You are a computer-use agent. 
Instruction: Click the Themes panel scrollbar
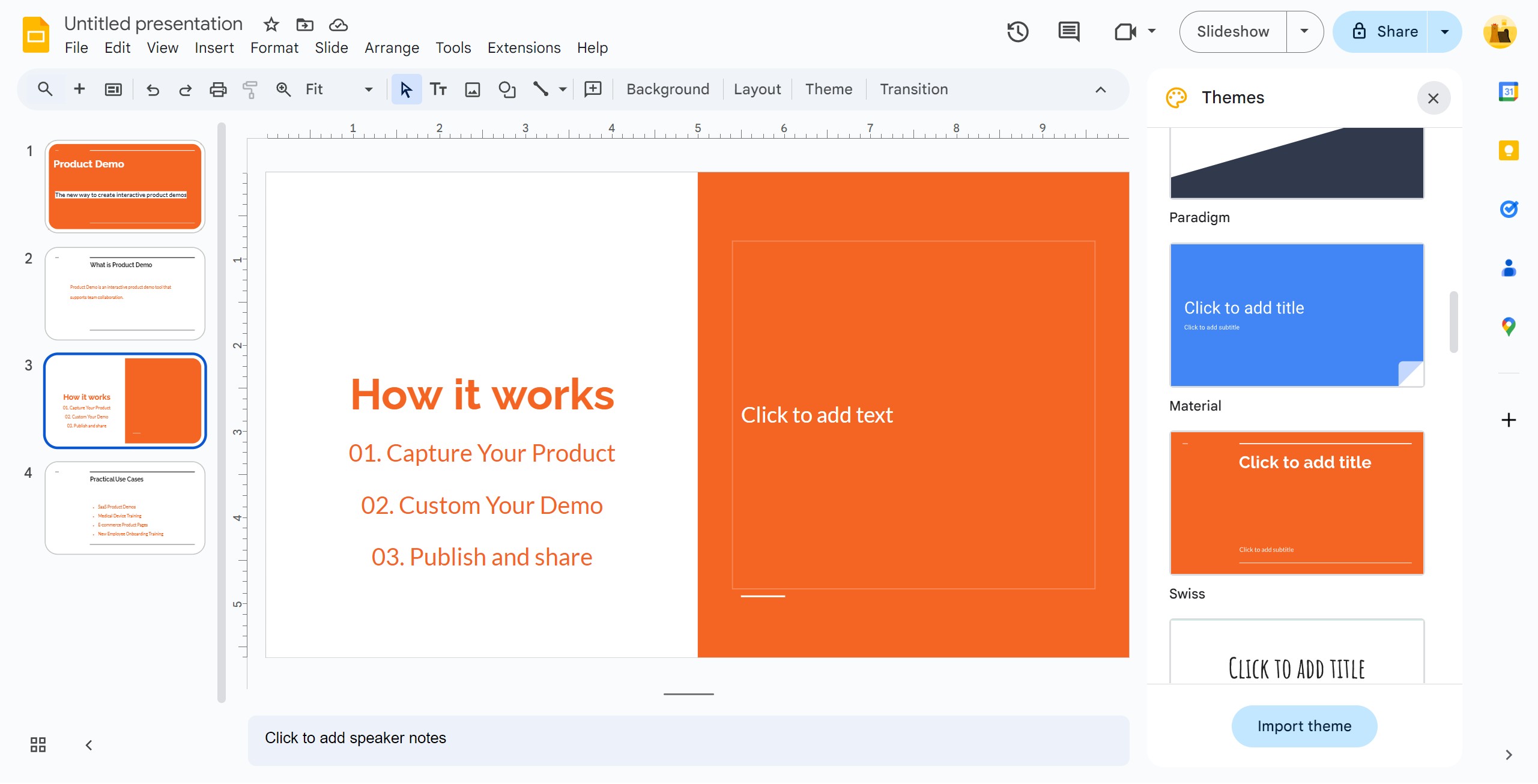point(1453,322)
